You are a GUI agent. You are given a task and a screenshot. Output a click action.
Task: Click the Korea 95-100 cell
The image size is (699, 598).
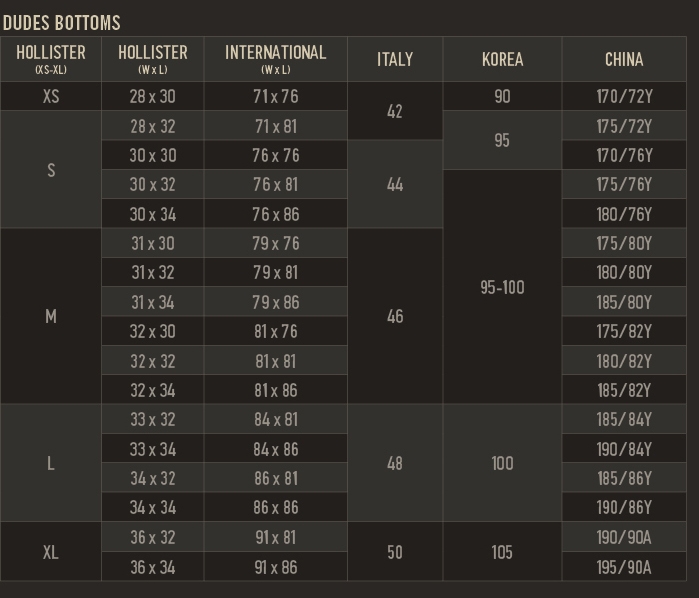[x=502, y=287]
